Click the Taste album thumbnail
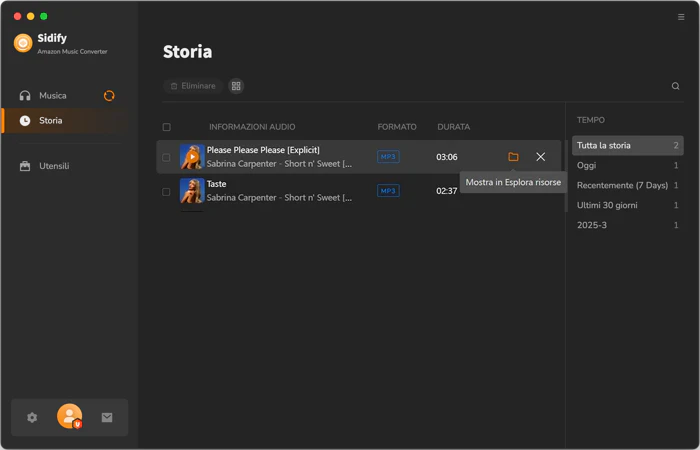The width and height of the screenshot is (700, 450). point(192,191)
